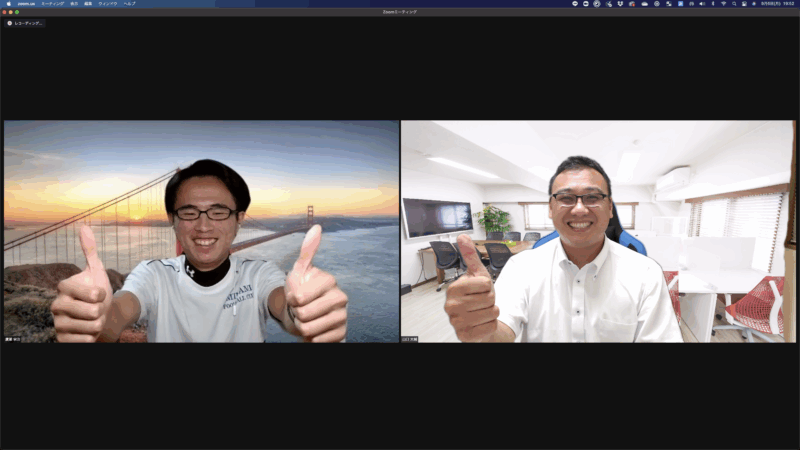The height and width of the screenshot is (450, 800).
Task: Open the ウィンドウ menu
Action: pos(107,4)
